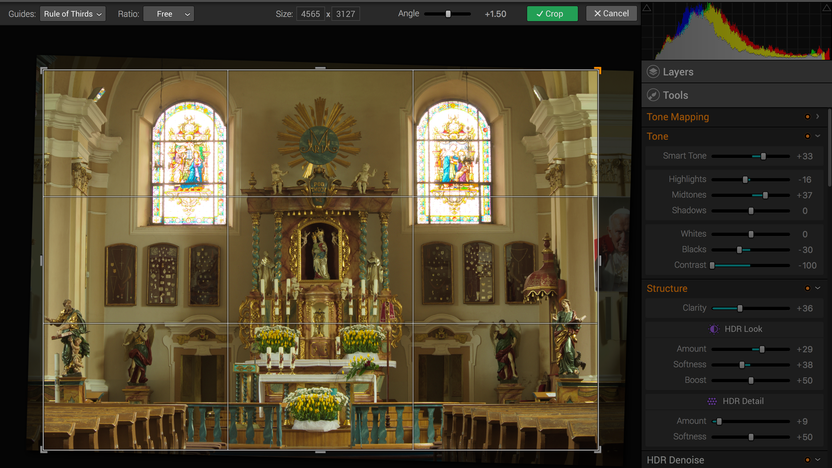Click the Clarity value +36
Image resolution: width=832 pixels, height=468 pixels.
pos(804,308)
